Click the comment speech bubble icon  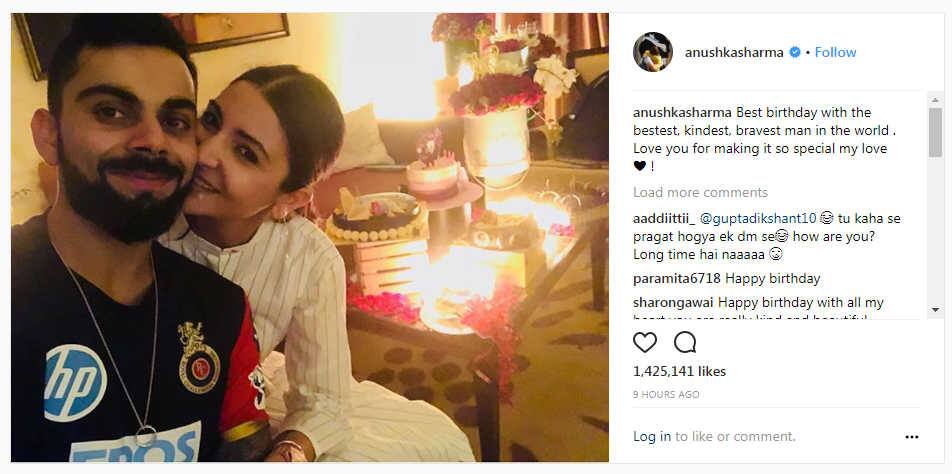point(685,343)
